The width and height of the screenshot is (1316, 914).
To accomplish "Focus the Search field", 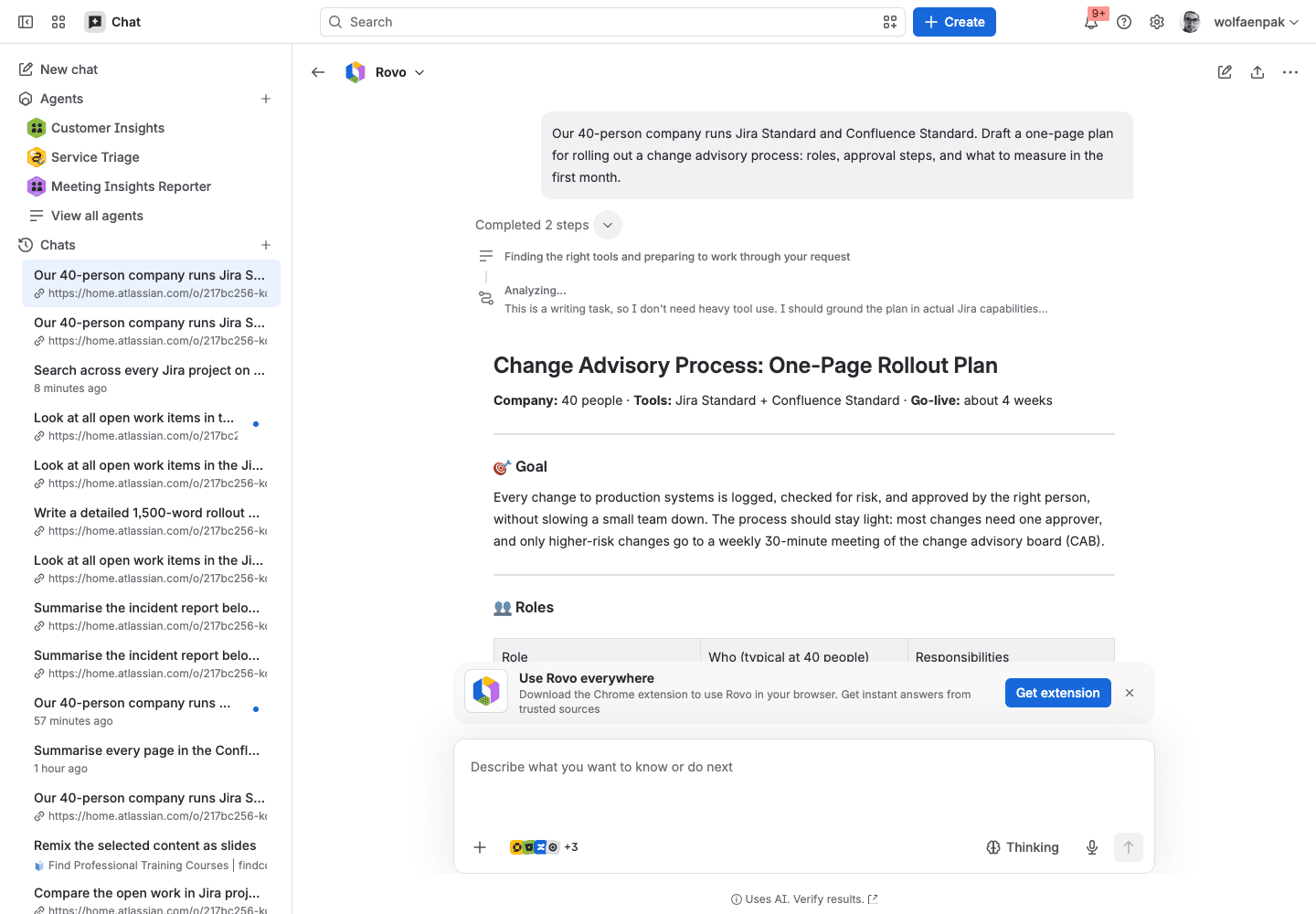I will point(612,22).
